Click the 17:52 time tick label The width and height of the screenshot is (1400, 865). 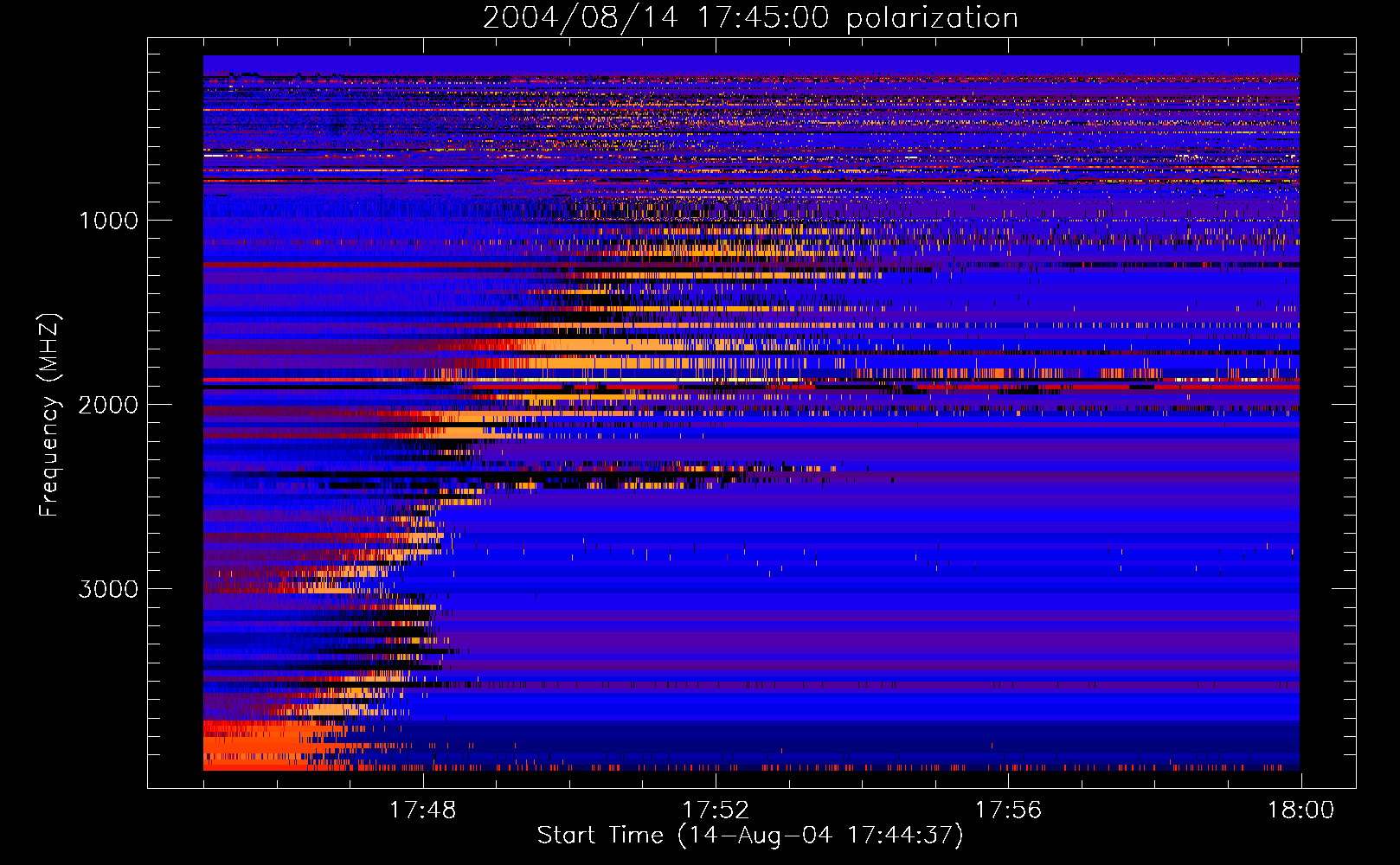[716, 810]
